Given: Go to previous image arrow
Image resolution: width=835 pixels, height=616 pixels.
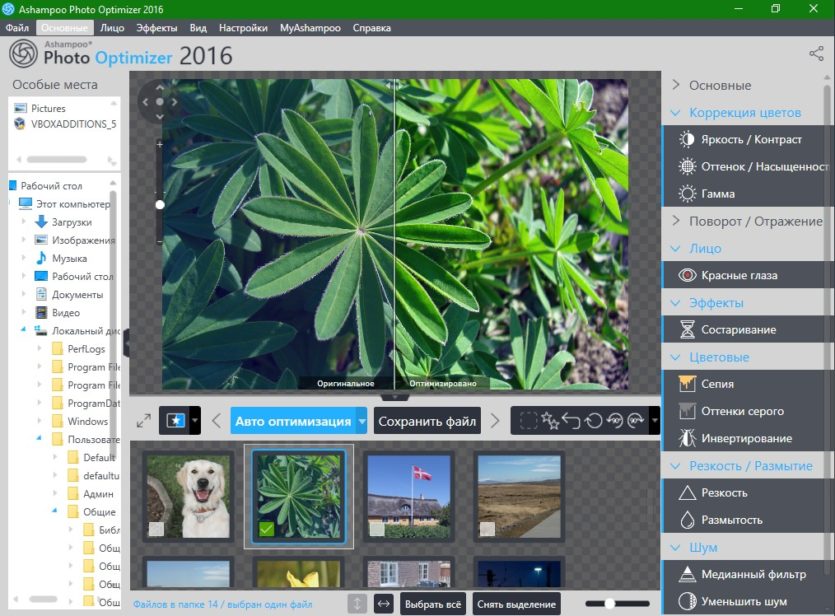Looking at the screenshot, I should tap(216, 421).
